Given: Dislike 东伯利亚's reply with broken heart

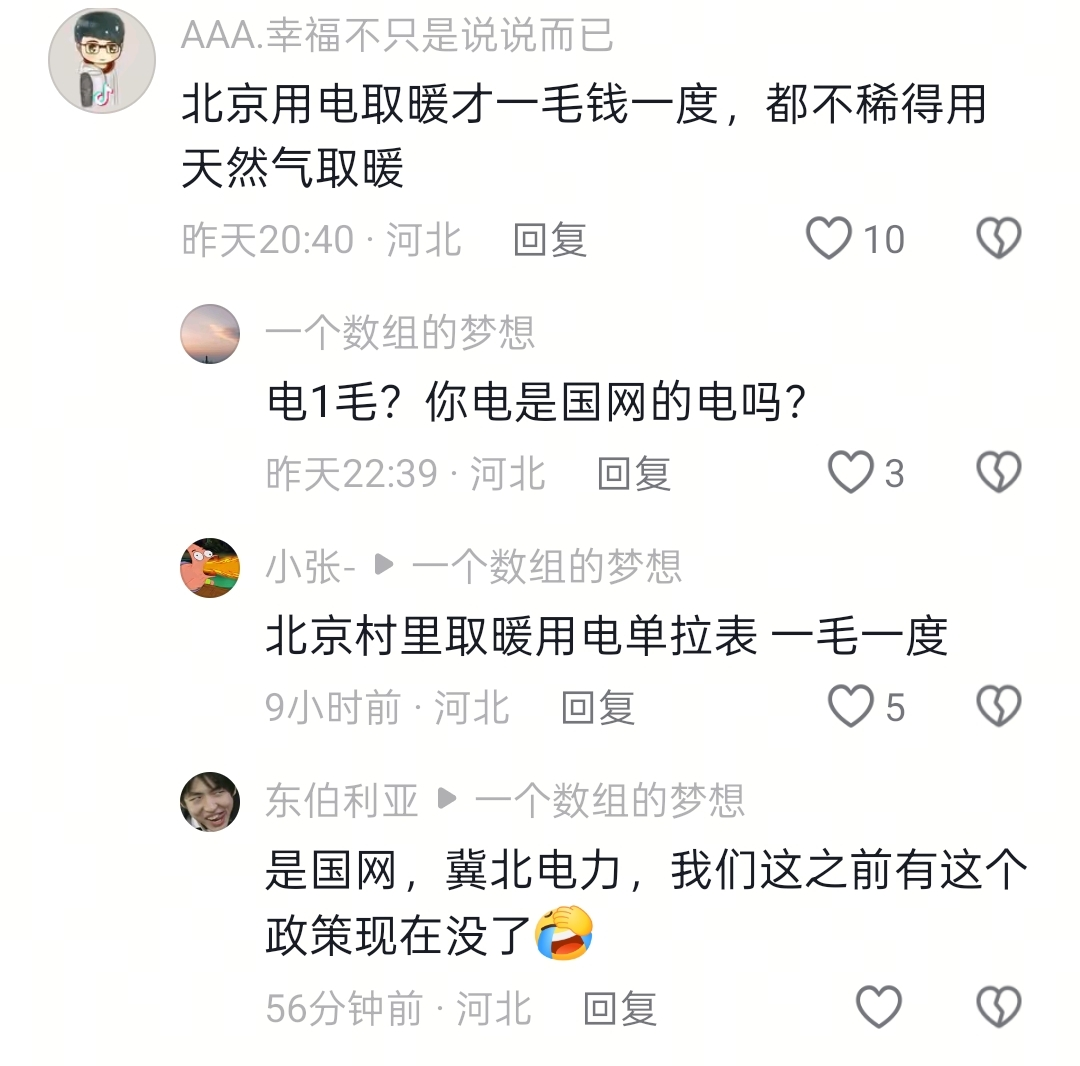Looking at the screenshot, I should 998,1008.
